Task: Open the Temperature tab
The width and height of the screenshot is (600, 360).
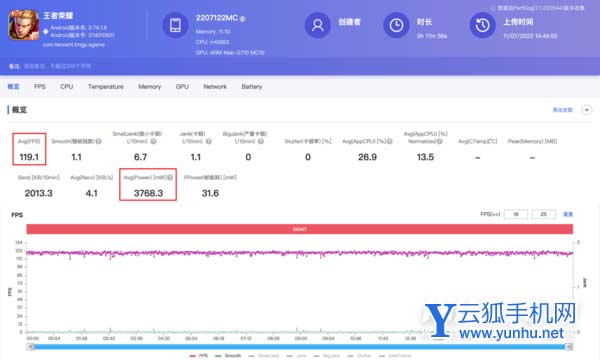Action: click(106, 86)
